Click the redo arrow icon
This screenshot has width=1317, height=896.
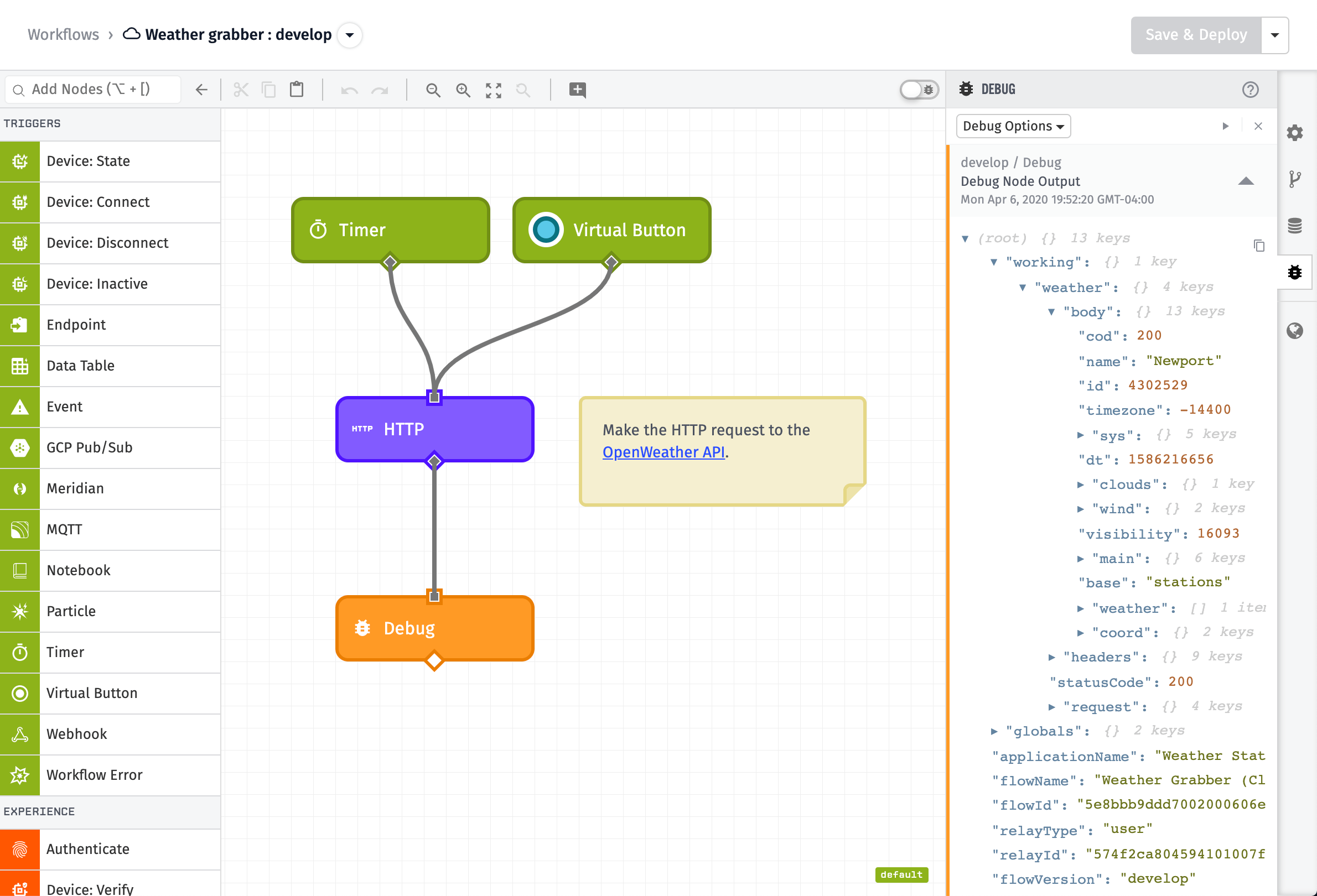click(x=380, y=91)
